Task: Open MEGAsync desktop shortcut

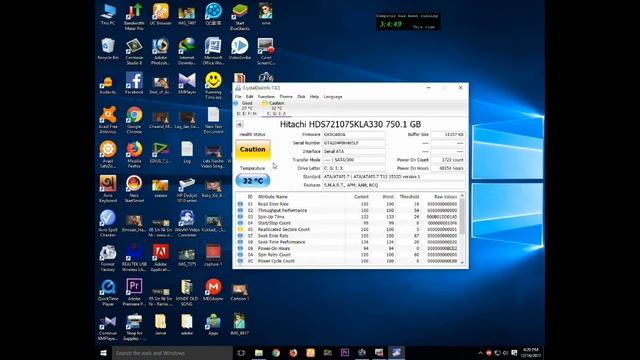Action: click(x=213, y=290)
